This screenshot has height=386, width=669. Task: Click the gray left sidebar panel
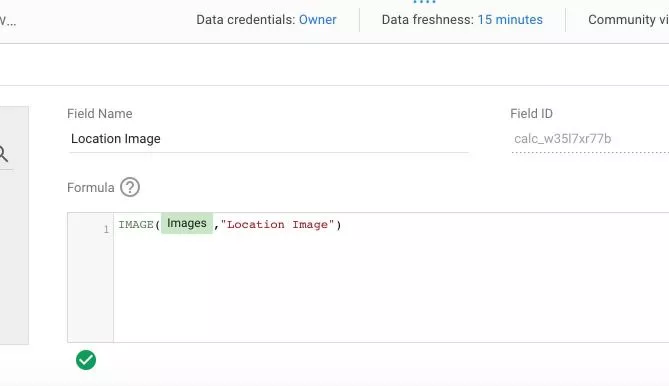[x=14, y=225]
